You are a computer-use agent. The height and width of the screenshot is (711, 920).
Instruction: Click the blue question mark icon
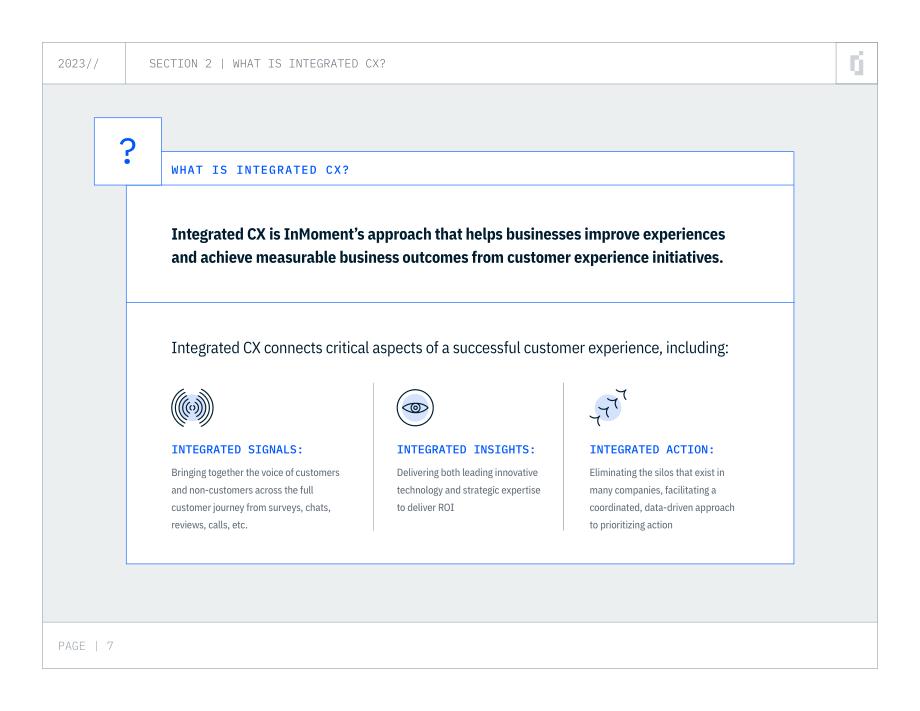pyautogui.click(x=127, y=151)
